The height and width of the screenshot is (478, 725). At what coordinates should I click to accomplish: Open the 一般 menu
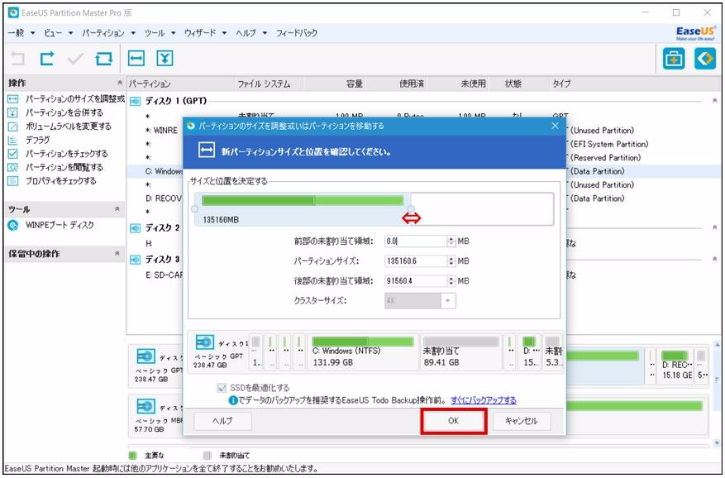(x=21, y=33)
